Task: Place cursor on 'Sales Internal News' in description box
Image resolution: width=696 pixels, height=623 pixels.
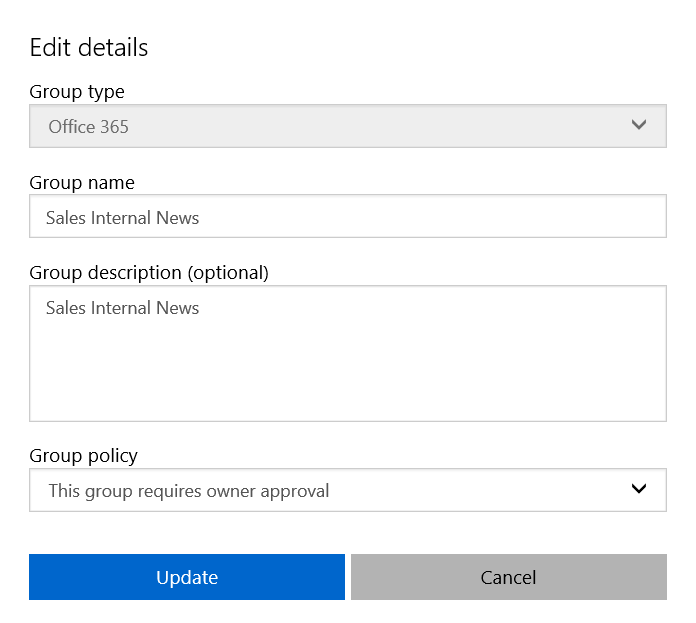Action: [123, 308]
